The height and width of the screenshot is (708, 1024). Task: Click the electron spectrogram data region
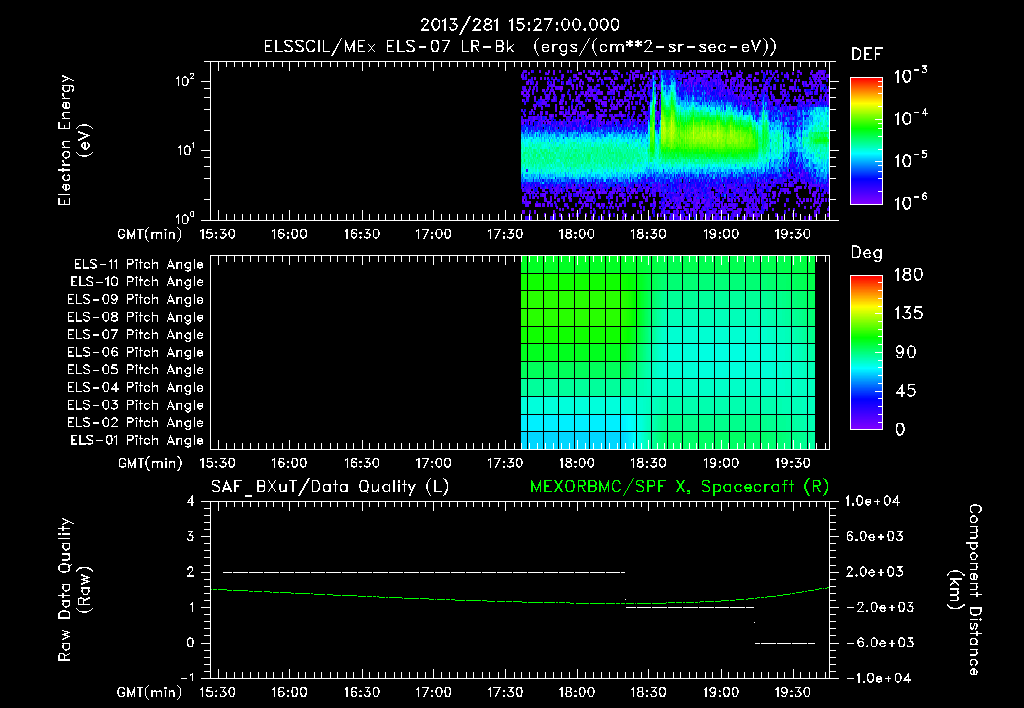click(x=675, y=144)
